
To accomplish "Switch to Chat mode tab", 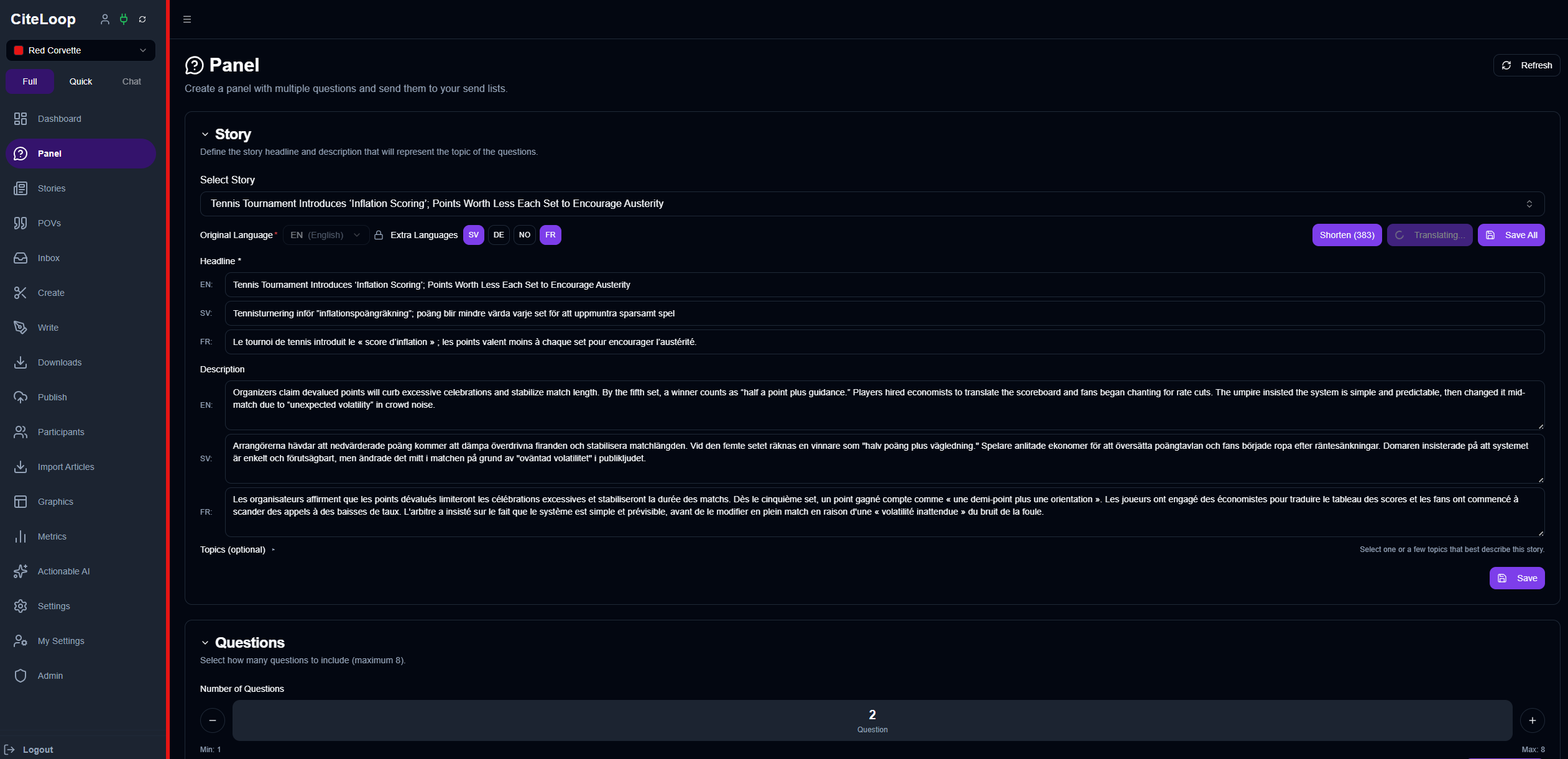I will click(x=131, y=81).
